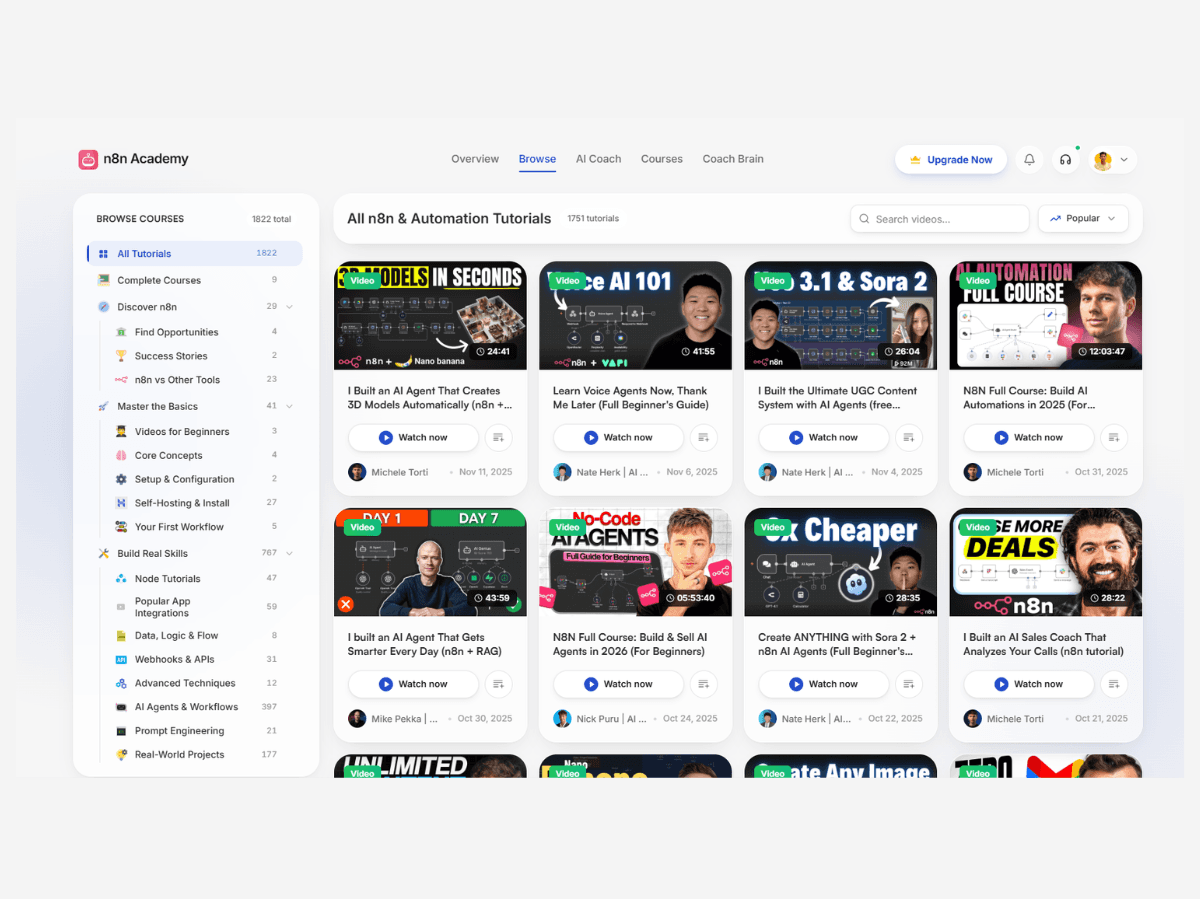
Task: Open the notifications bell
Action: [1029, 160]
